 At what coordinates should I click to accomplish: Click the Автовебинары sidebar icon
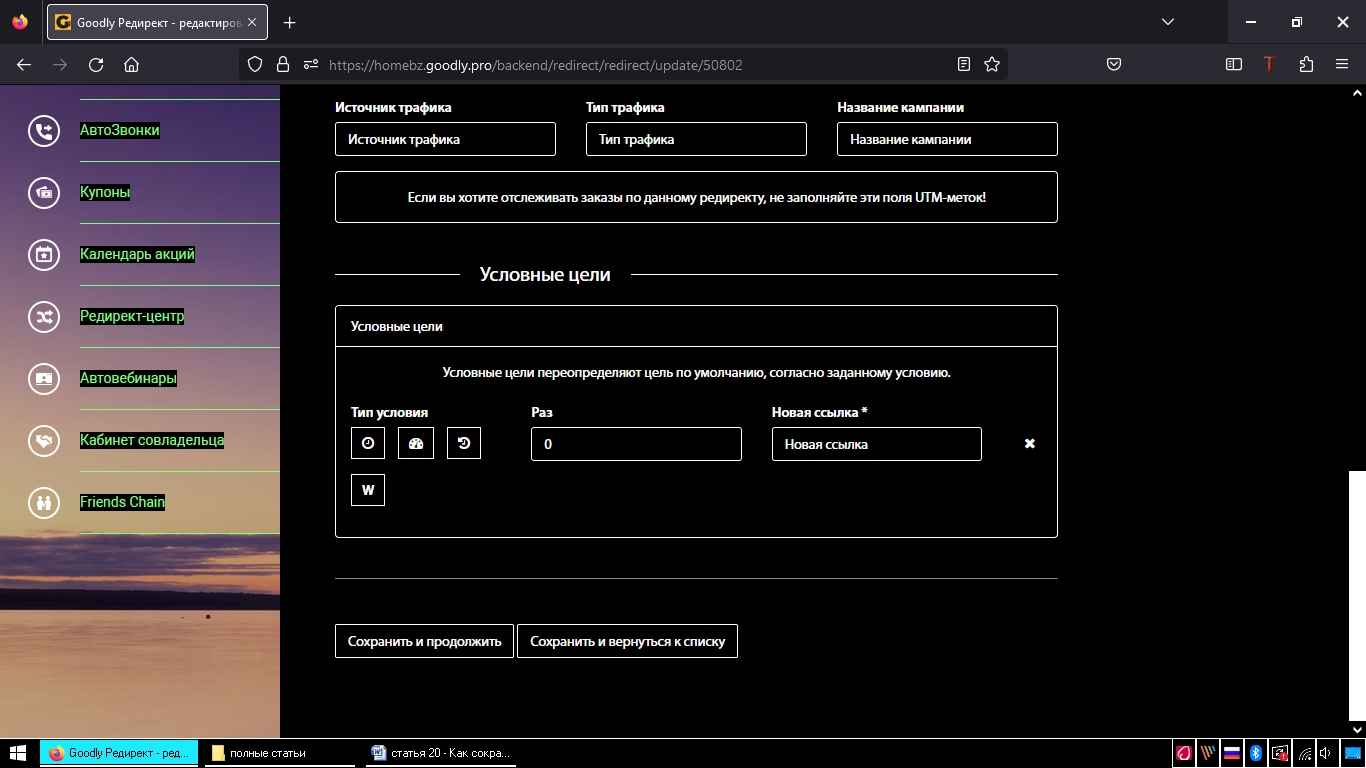[x=44, y=378]
